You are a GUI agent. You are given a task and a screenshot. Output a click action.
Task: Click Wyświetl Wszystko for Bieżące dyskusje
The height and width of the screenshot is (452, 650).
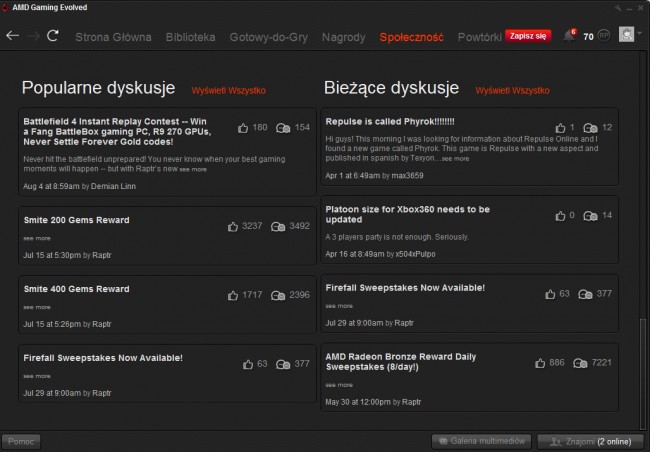(x=512, y=90)
